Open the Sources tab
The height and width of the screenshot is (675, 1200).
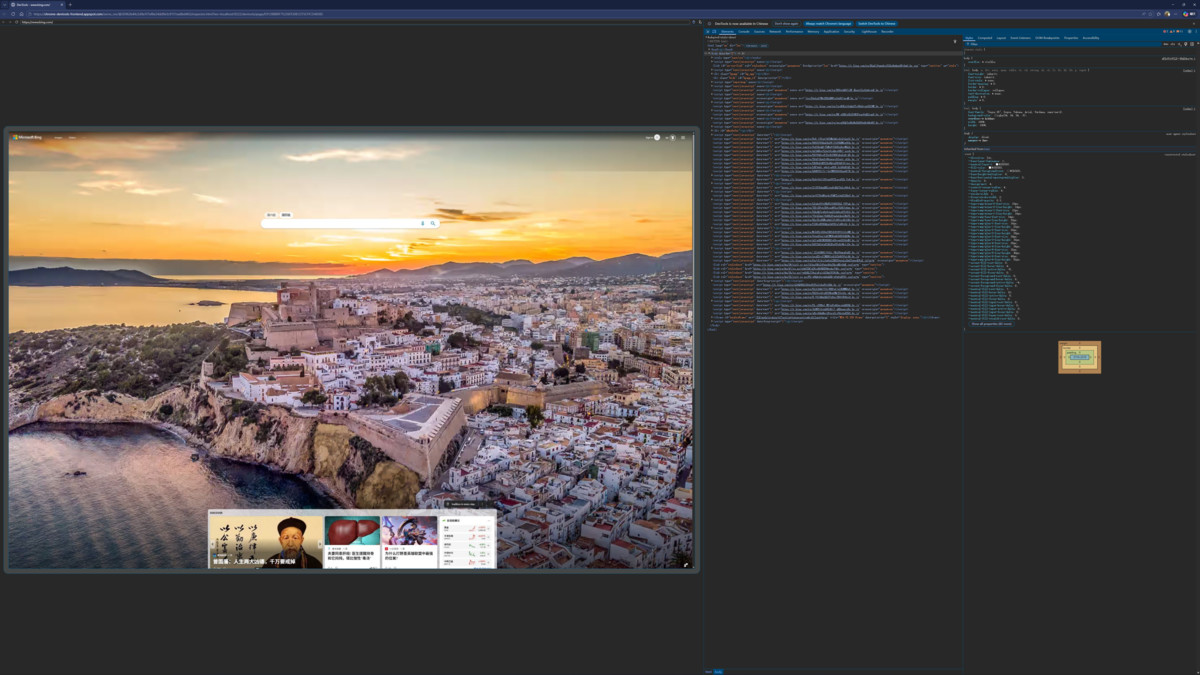point(759,31)
